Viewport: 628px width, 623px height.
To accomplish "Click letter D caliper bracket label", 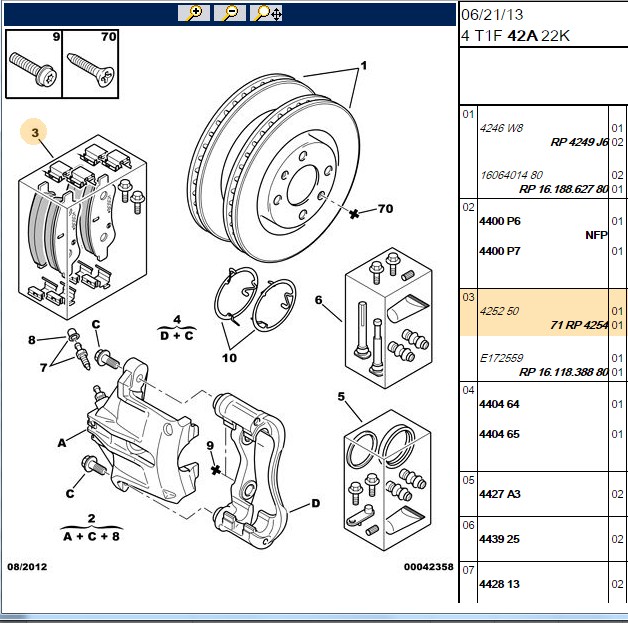I will click(316, 503).
